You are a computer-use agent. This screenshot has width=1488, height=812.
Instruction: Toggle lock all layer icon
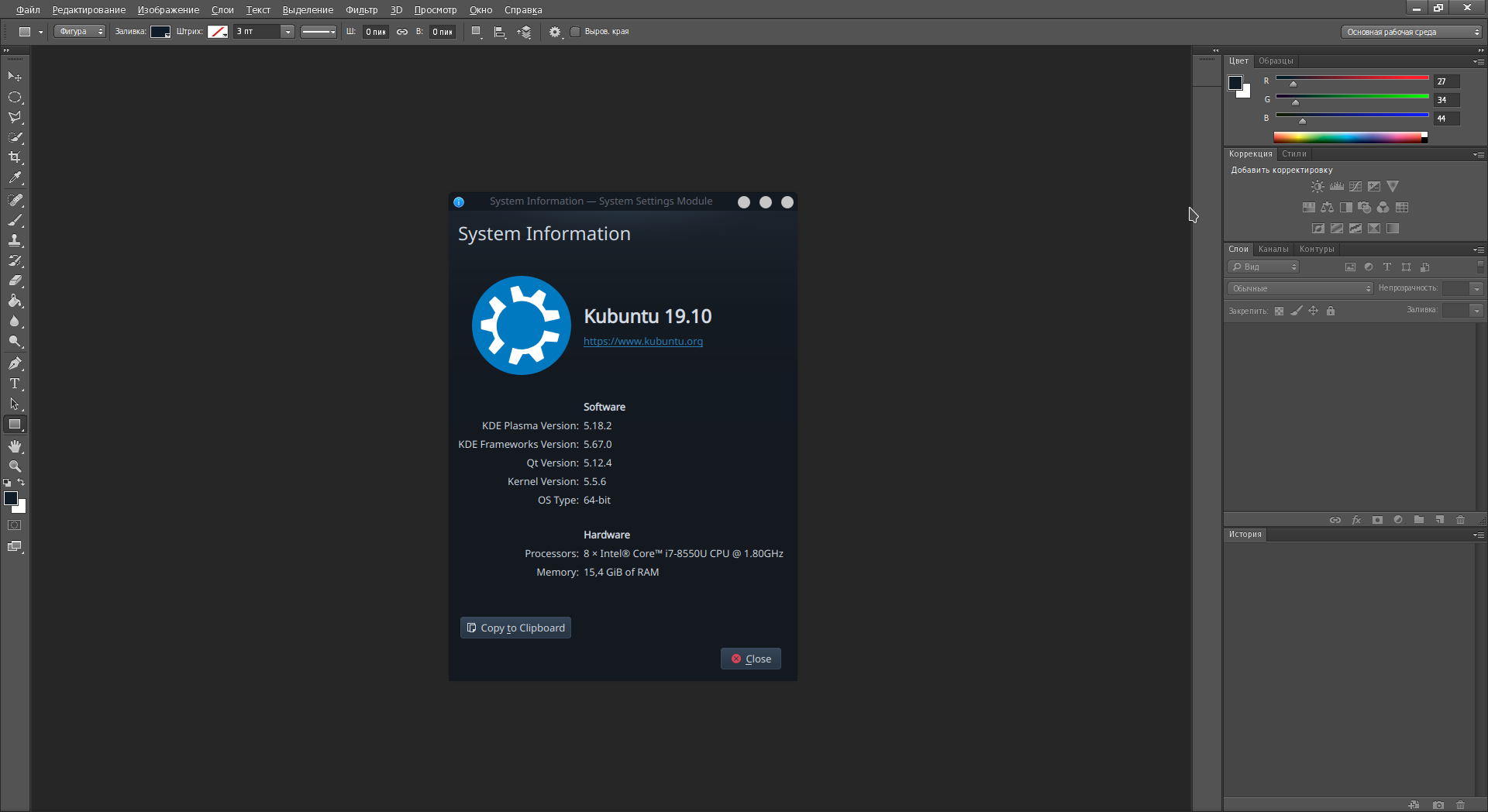tap(1331, 311)
